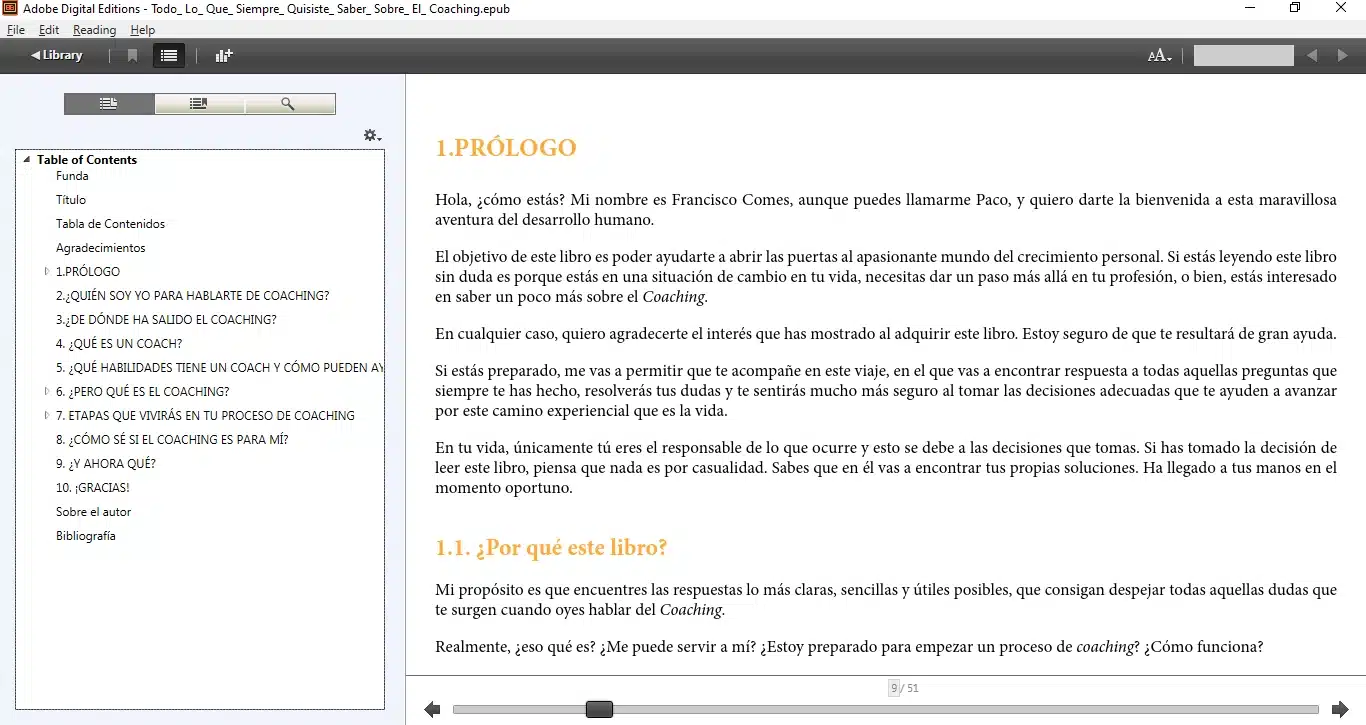
Task: Go to next search result arrow
Action: (x=1343, y=56)
